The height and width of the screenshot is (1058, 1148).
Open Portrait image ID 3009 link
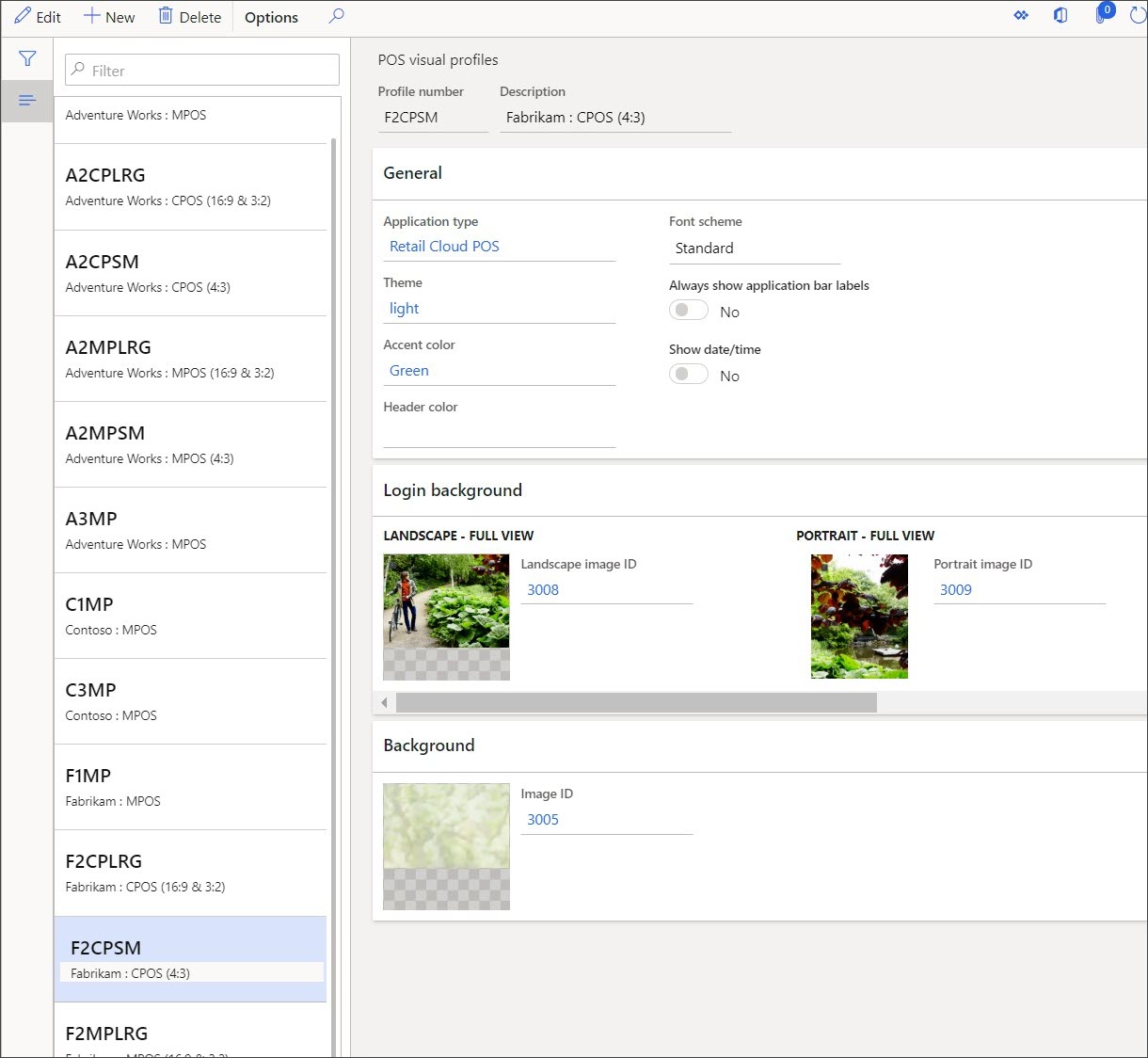coord(956,590)
